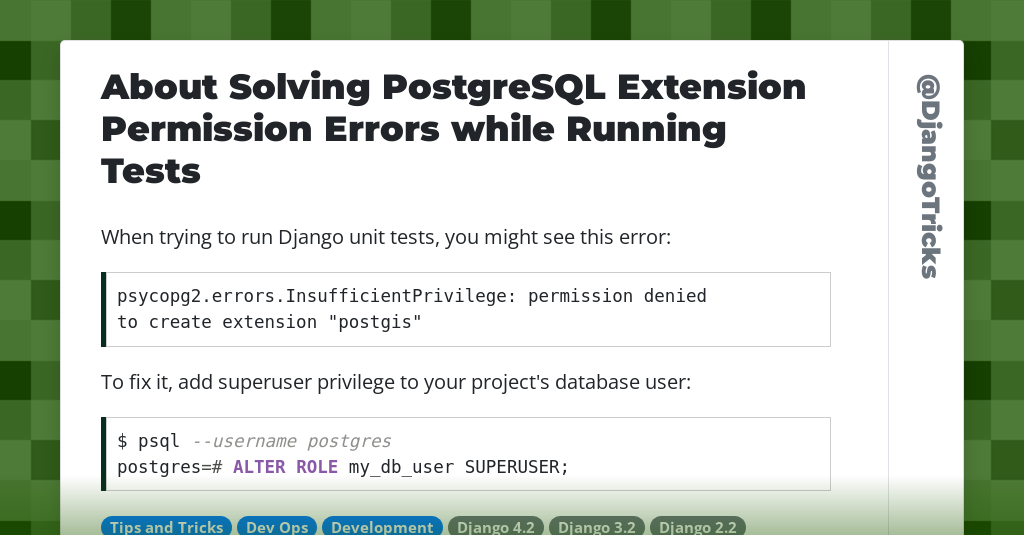Click the $ psql prompt in code
The image size is (1024, 535).
[148, 441]
